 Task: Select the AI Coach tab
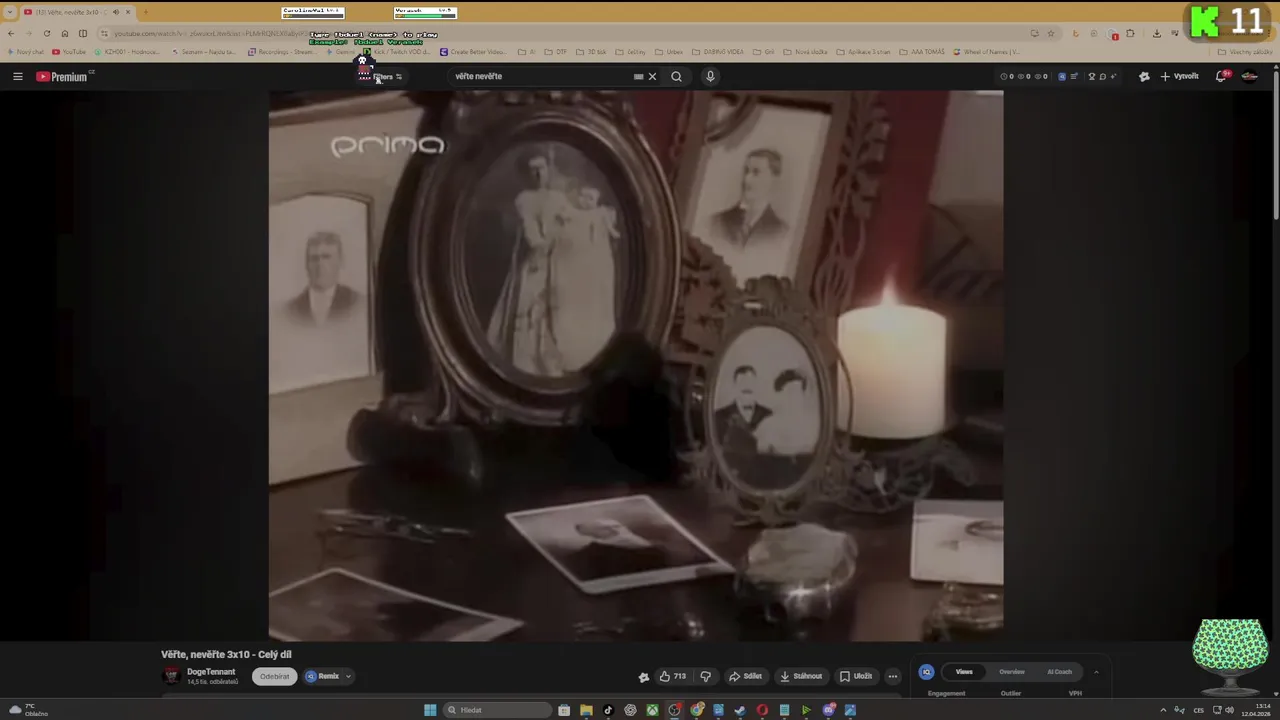click(x=1059, y=672)
